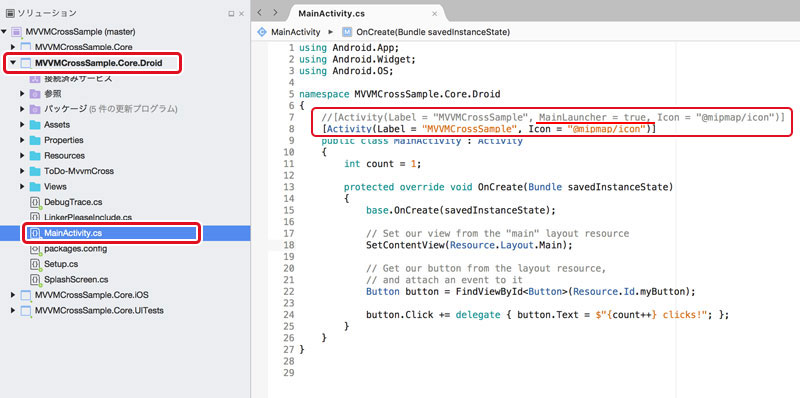The height and width of the screenshot is (398, 800).
Task: Open the MainActivity breadcrumb dropdown
Action: tap(296, 32)
